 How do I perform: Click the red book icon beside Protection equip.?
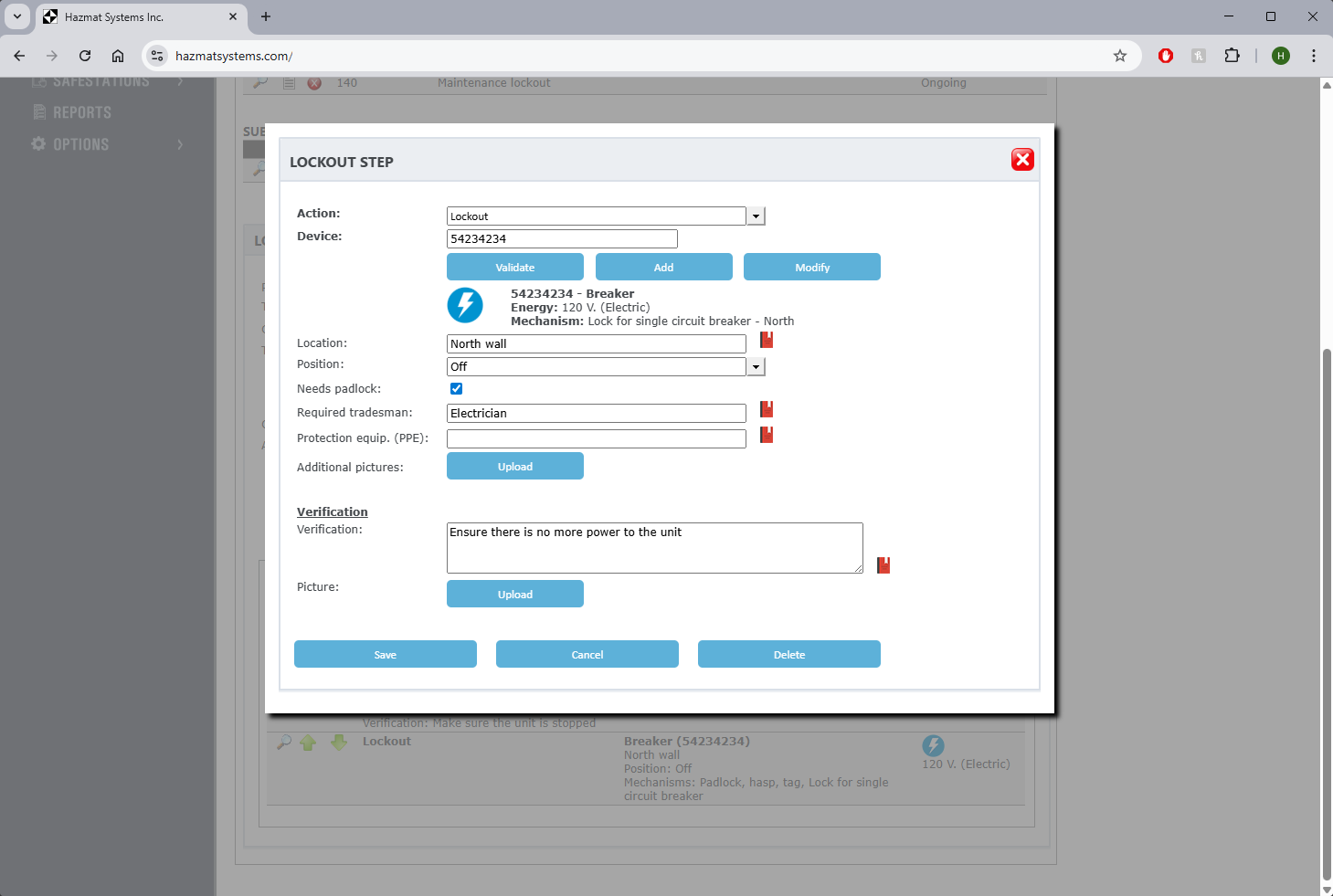[x=767, y=435]
